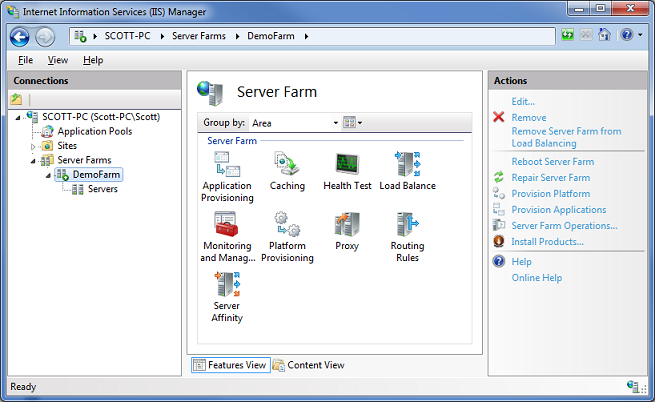The height and width of the screenshot is (402, 655).
Task: Click SCOTT-PC in the address breadcrumb
Action: [x=127, y=36]
